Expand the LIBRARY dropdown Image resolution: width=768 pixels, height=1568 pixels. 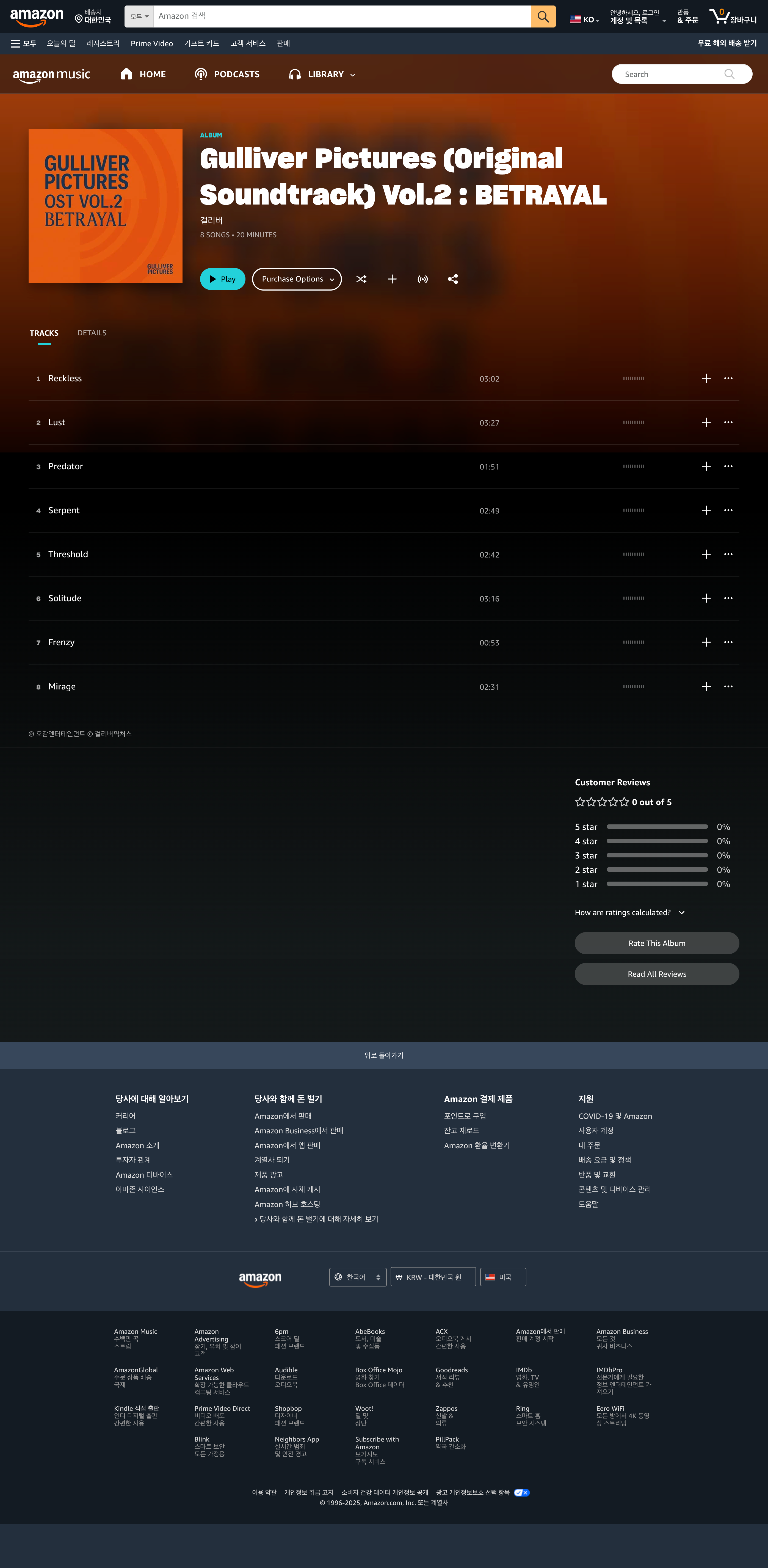tap(322, 74)
